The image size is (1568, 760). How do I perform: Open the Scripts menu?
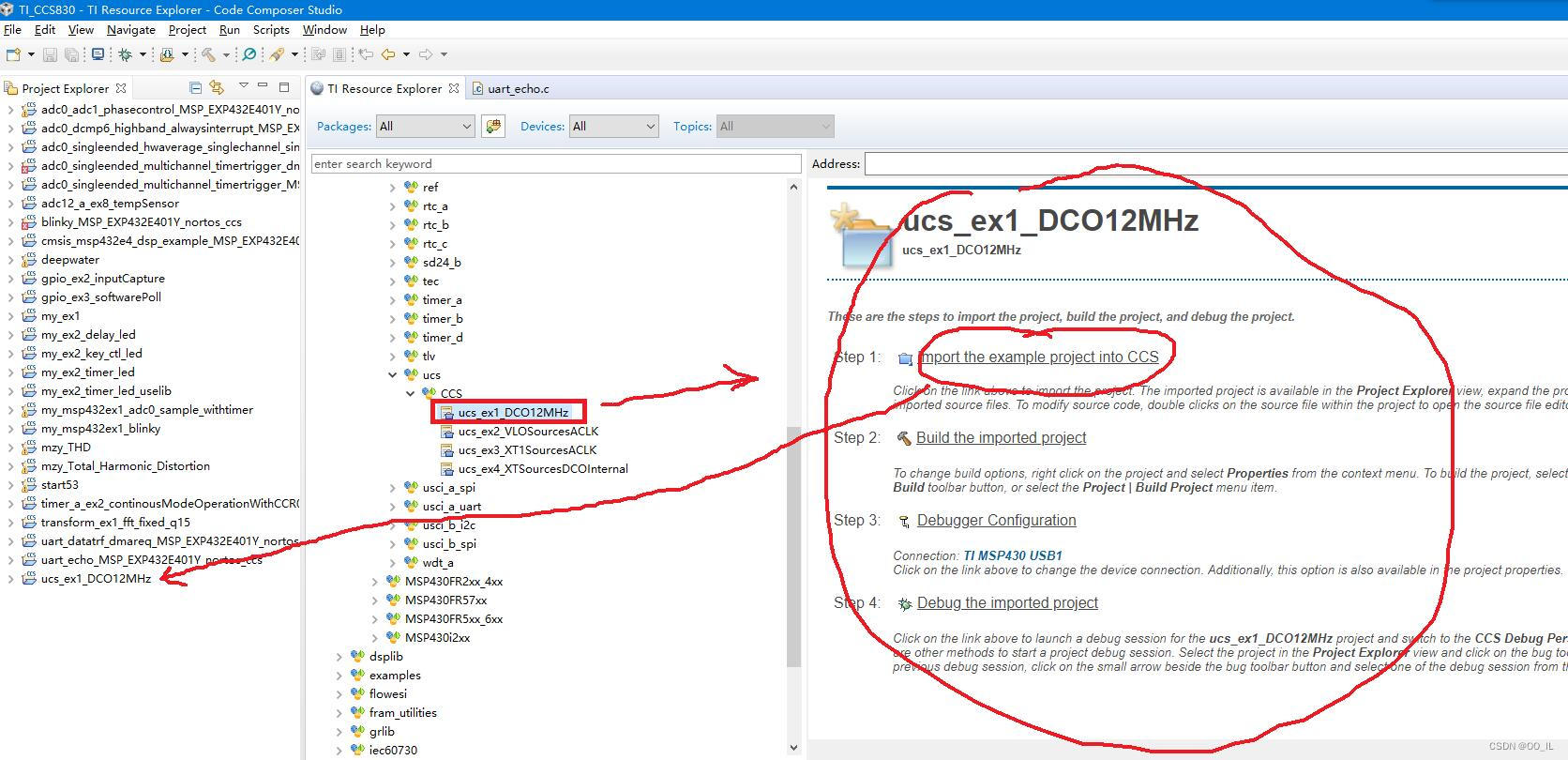[271, 30]
